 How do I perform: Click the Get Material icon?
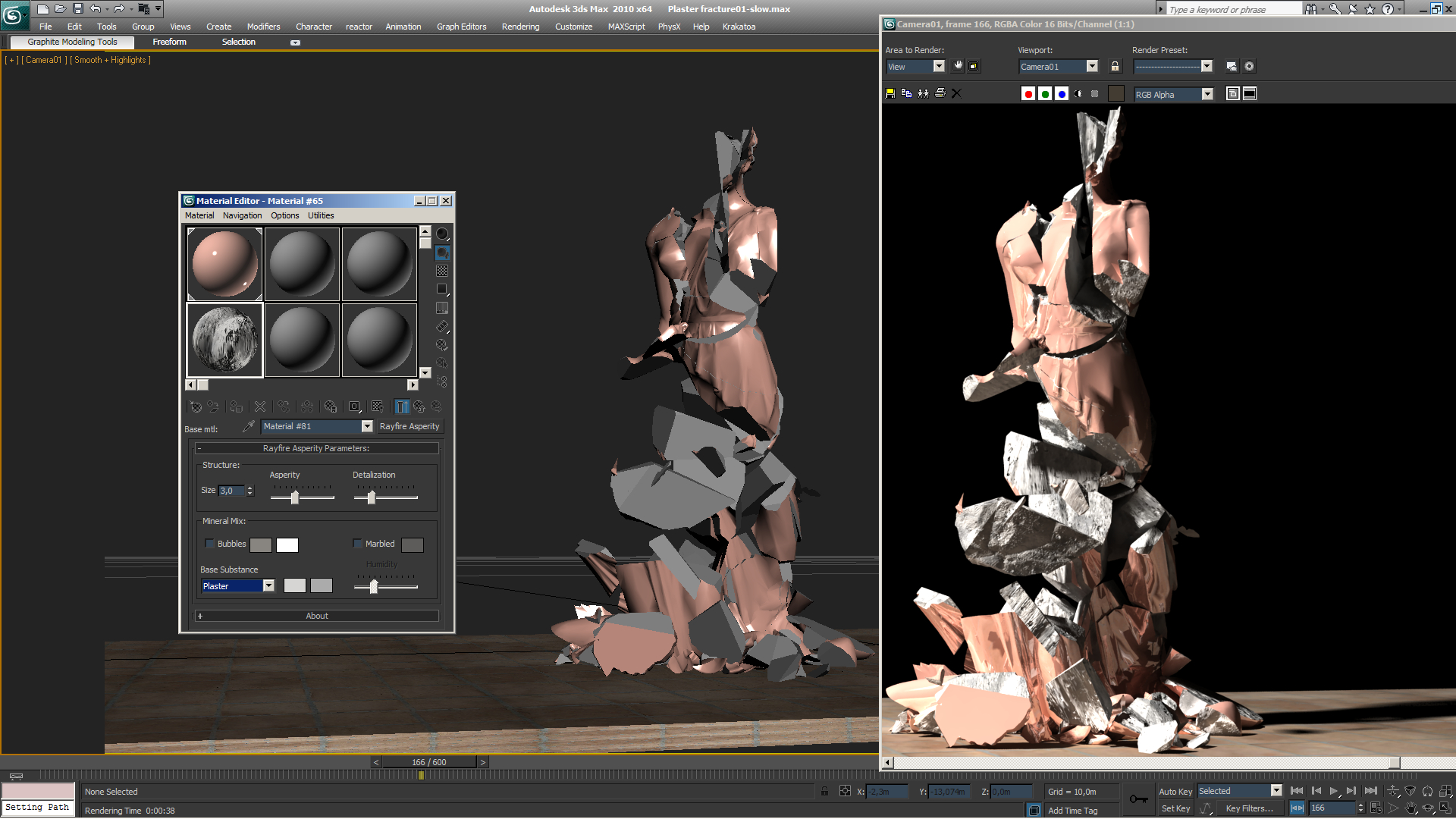coord(195,407)
